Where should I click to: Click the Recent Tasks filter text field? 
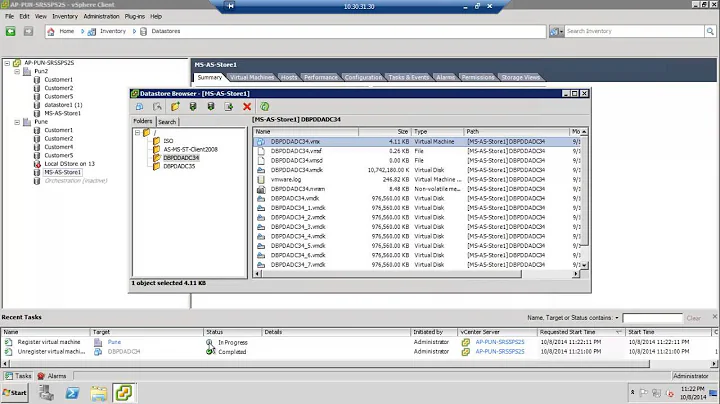click(652, 318)
